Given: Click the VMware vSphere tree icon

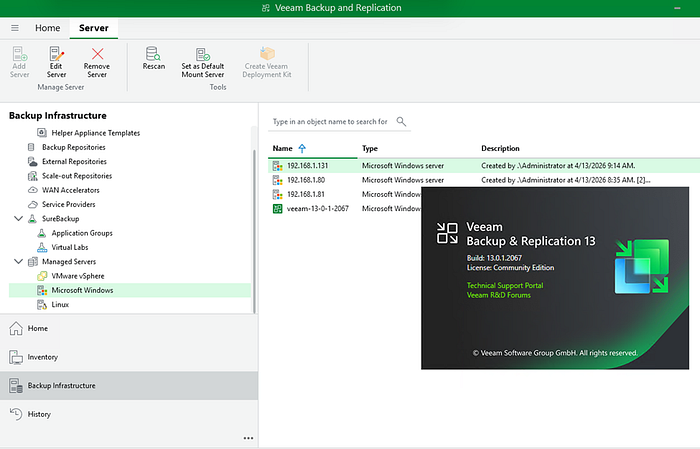Looking at the screenshot, I should tap(42, 276).
